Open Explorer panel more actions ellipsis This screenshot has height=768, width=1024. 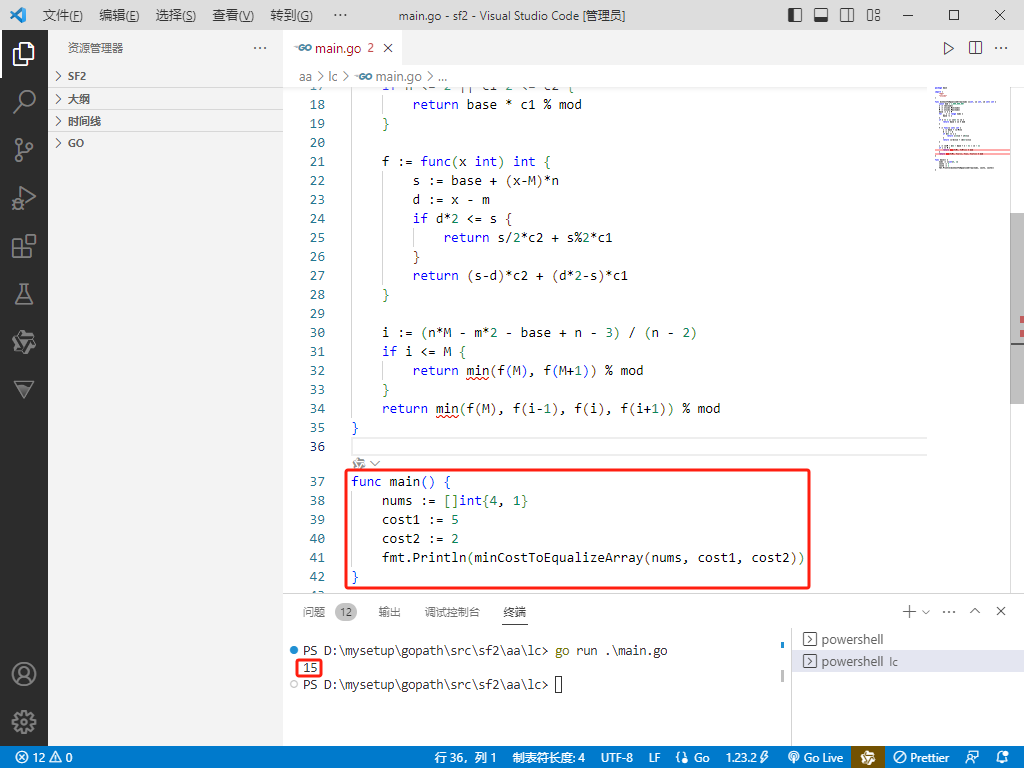[260, 48]
